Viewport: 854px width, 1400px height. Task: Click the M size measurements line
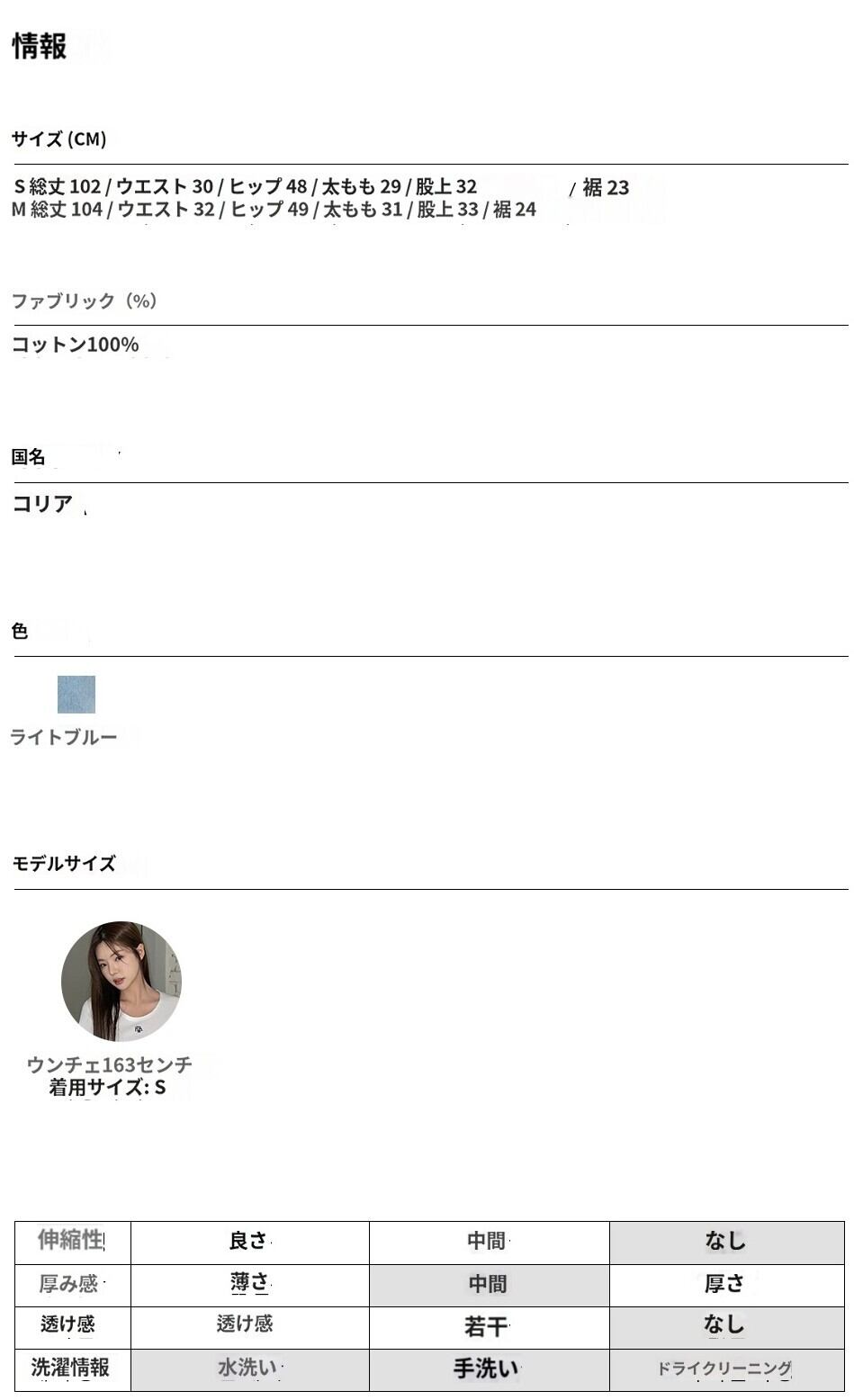coord(274,210)
